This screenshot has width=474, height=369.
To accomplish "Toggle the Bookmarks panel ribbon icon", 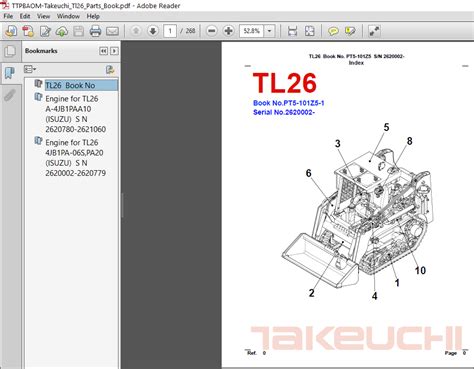I will [x=10, y=73].
